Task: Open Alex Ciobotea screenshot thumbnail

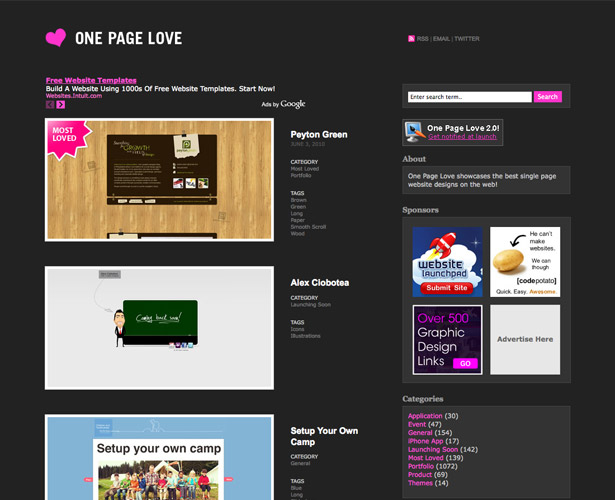Action: (x=159, y=328)
